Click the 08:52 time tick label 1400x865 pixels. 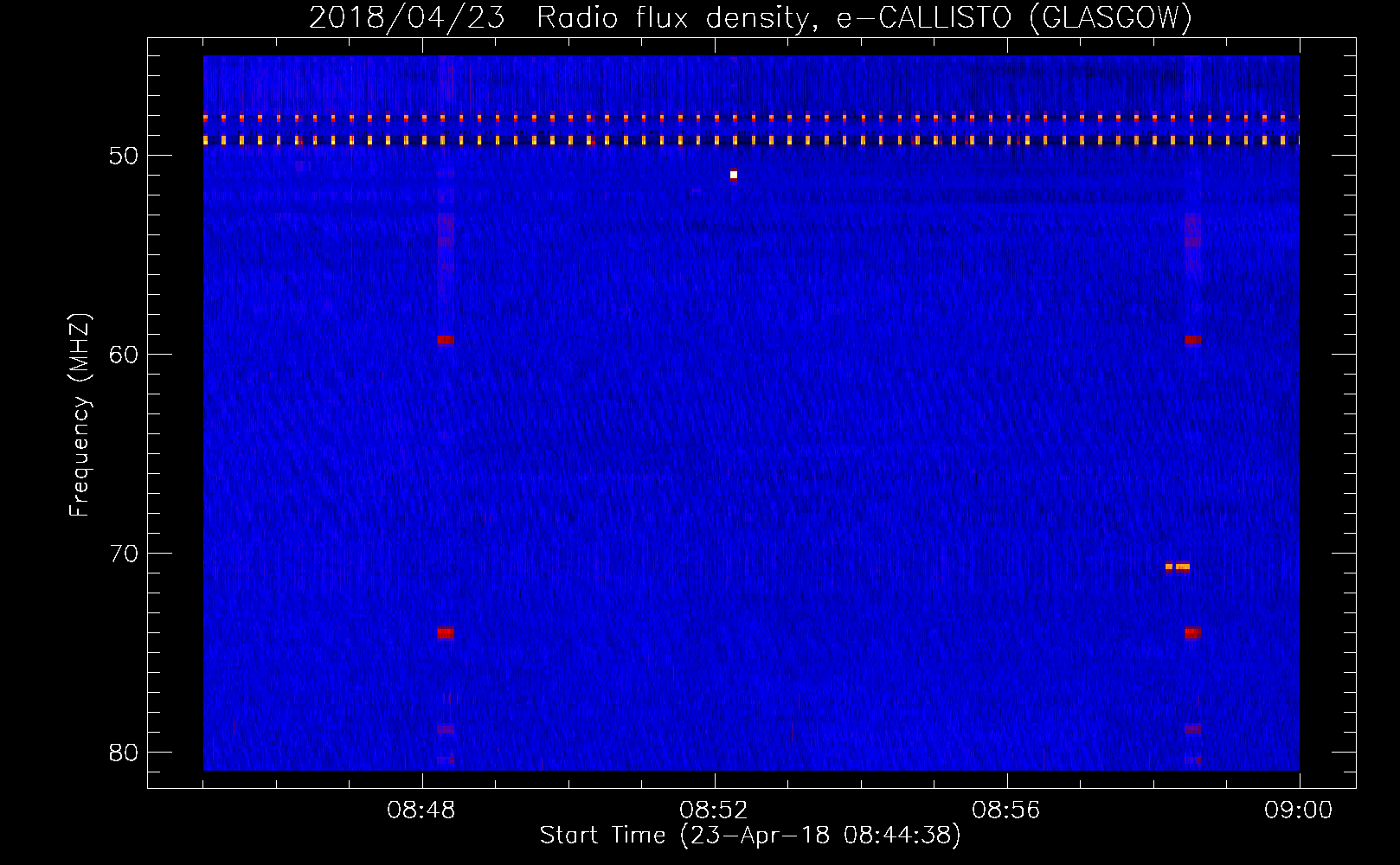(x=714, y=811)
